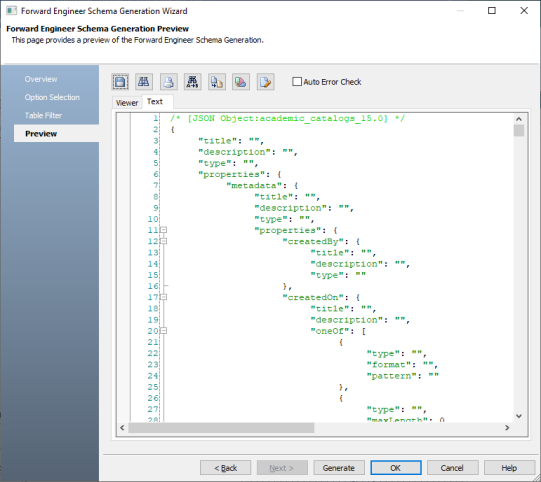Viewport: 541px width, 482px height.
Task: Click the vertical scrollbar up arrow
Action: tap(519, 119)
